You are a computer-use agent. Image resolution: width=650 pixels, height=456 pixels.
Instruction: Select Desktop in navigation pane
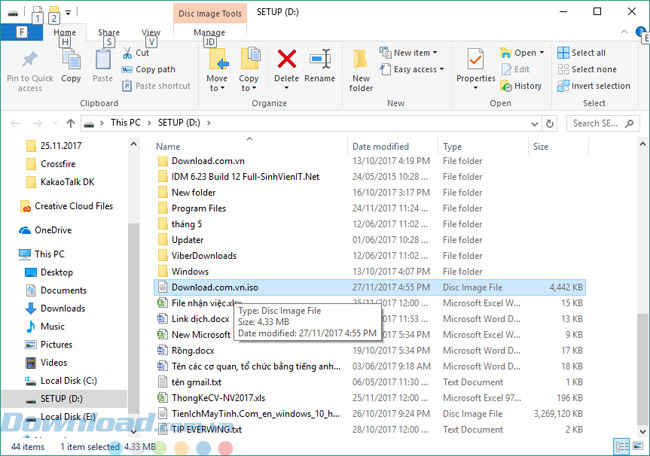click(x=49, y=272)
